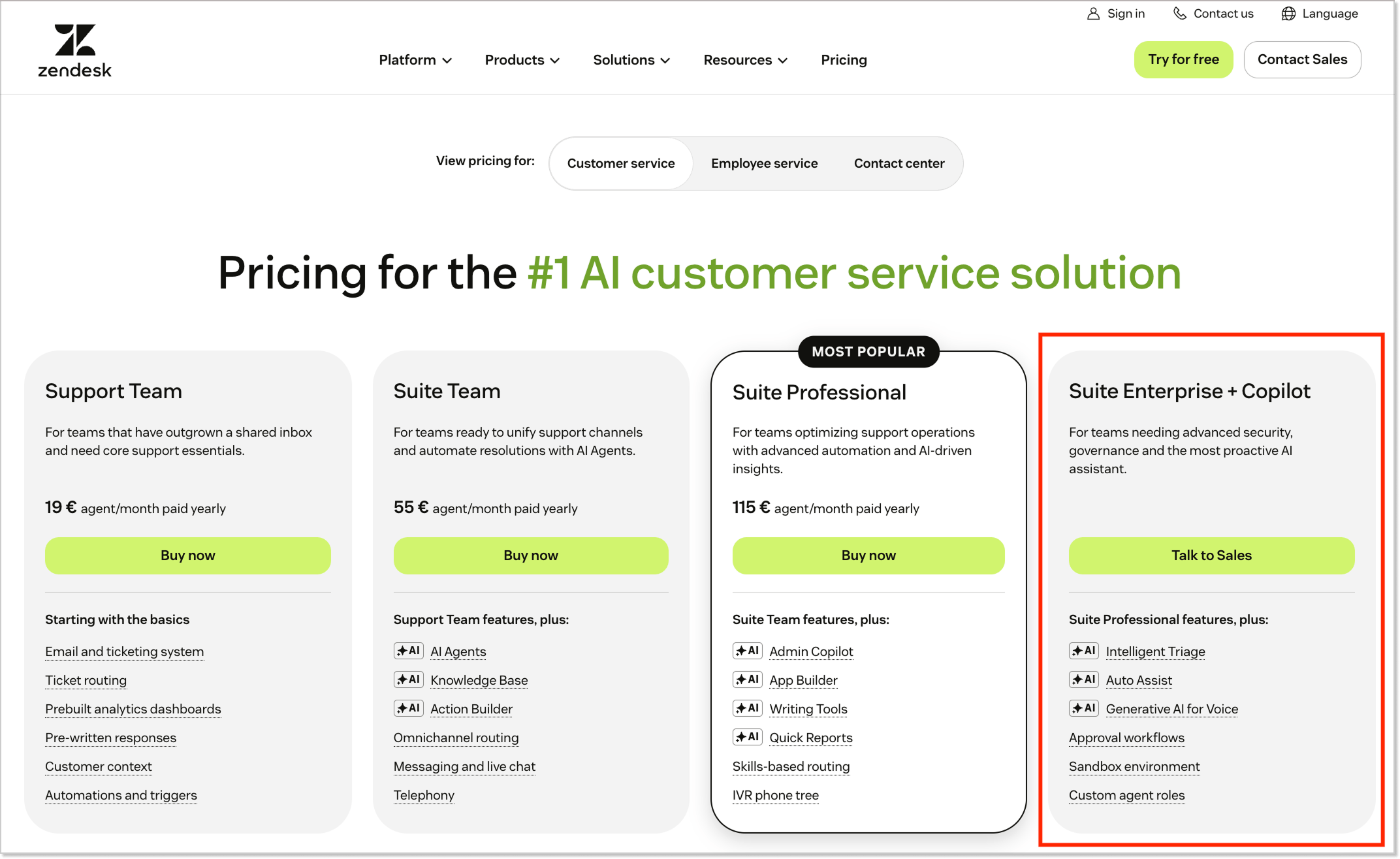Open Prebuilt analytics dashboards link
The height and width of the screenshot is (859, 1400).
click(133, 709)
